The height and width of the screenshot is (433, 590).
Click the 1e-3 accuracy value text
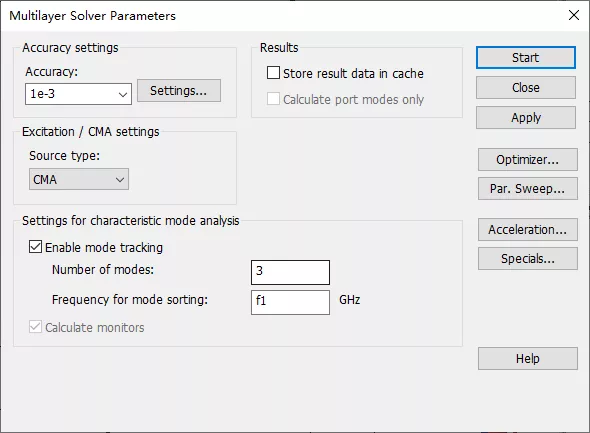[43, 94]
